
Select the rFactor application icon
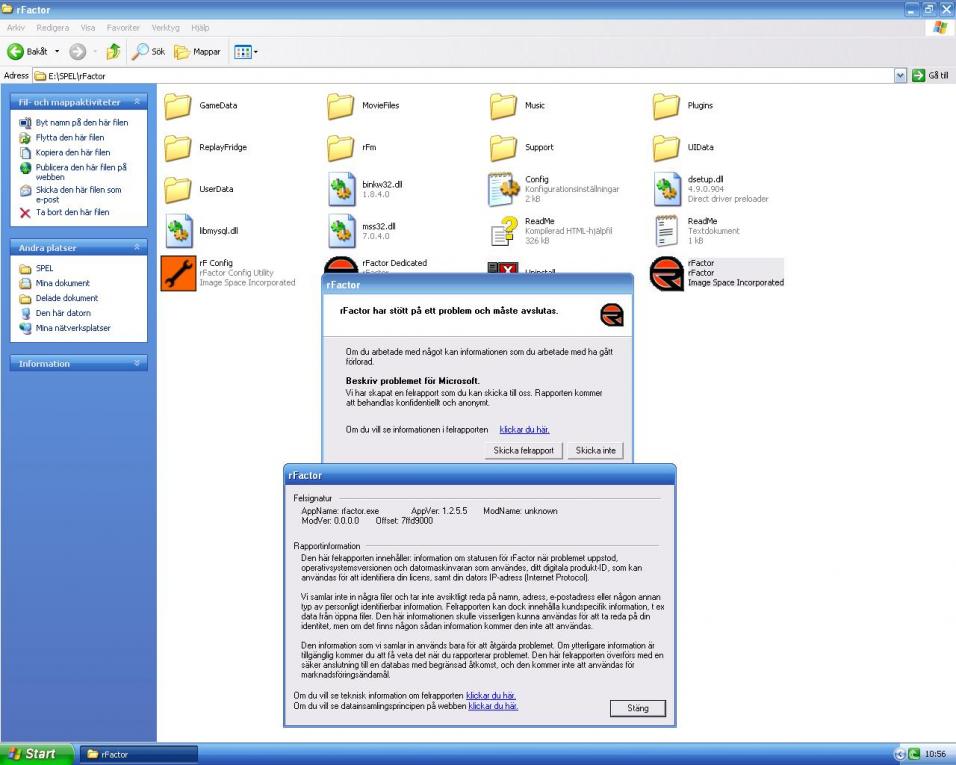667,272
